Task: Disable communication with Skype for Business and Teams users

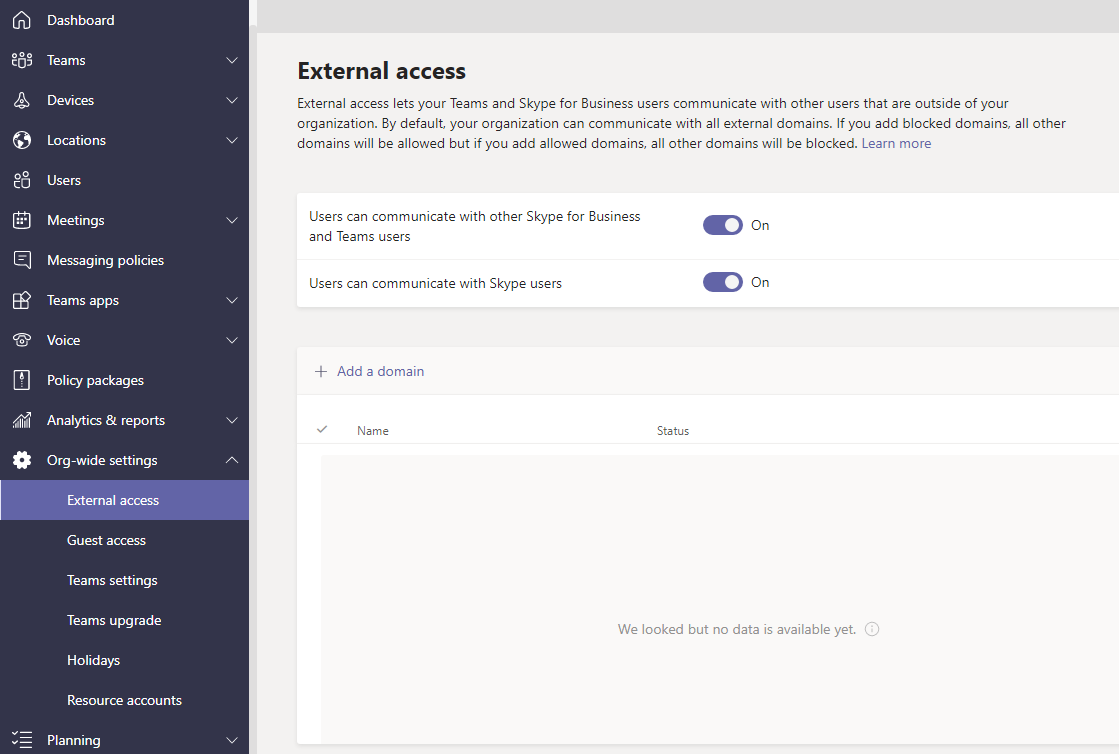Action: click(723, 225)
